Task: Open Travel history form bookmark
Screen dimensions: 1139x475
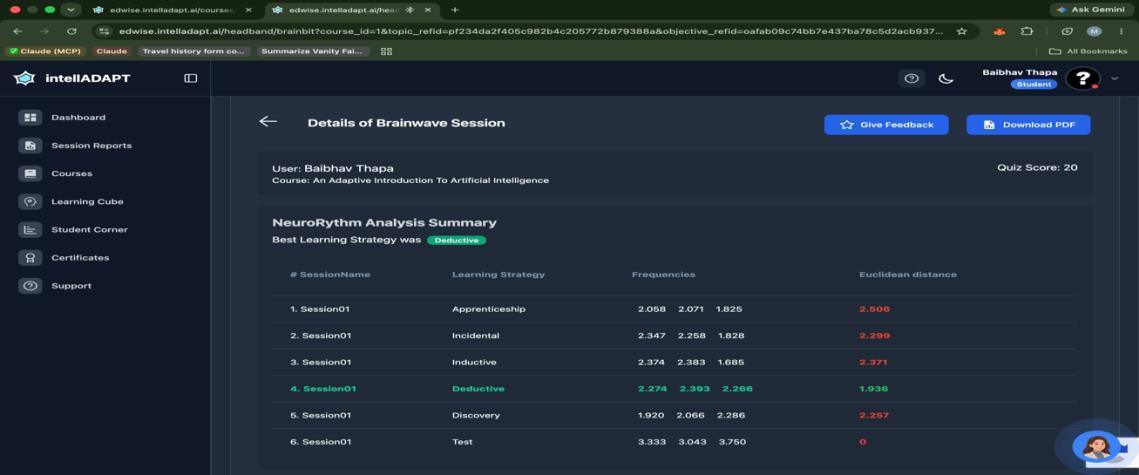Action: coord(195,52)
